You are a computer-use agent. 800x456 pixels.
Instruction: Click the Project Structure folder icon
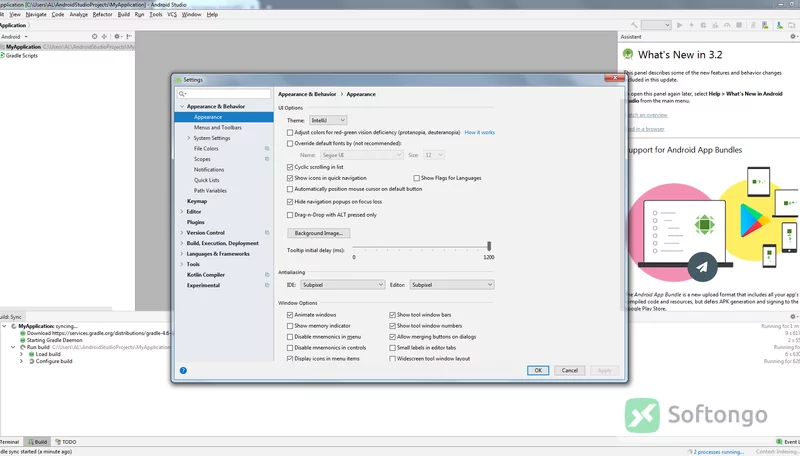pos(792,25)
